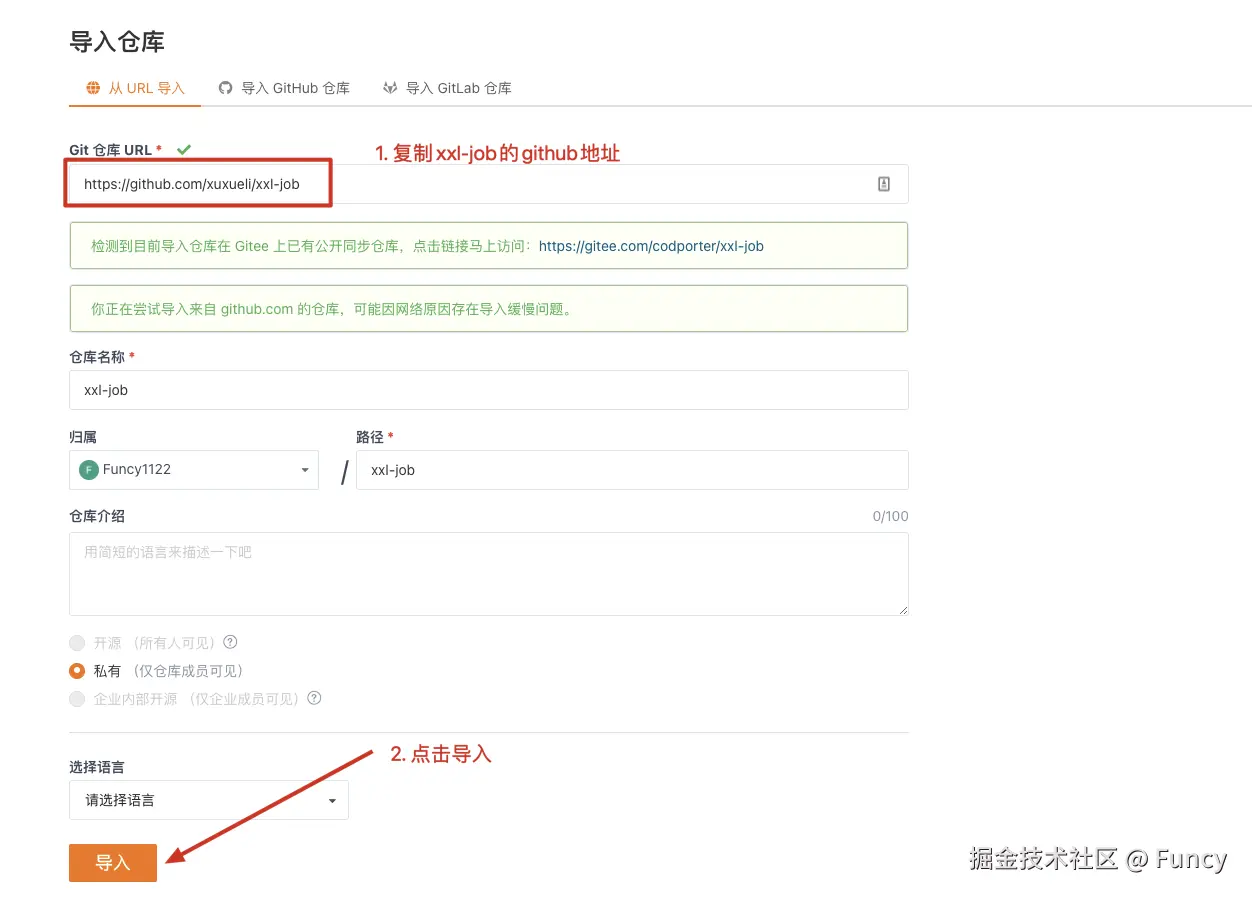The image size is (1252, 898).
Task: Select the 企业内部开源 radio button
Action: click(77, 699)
